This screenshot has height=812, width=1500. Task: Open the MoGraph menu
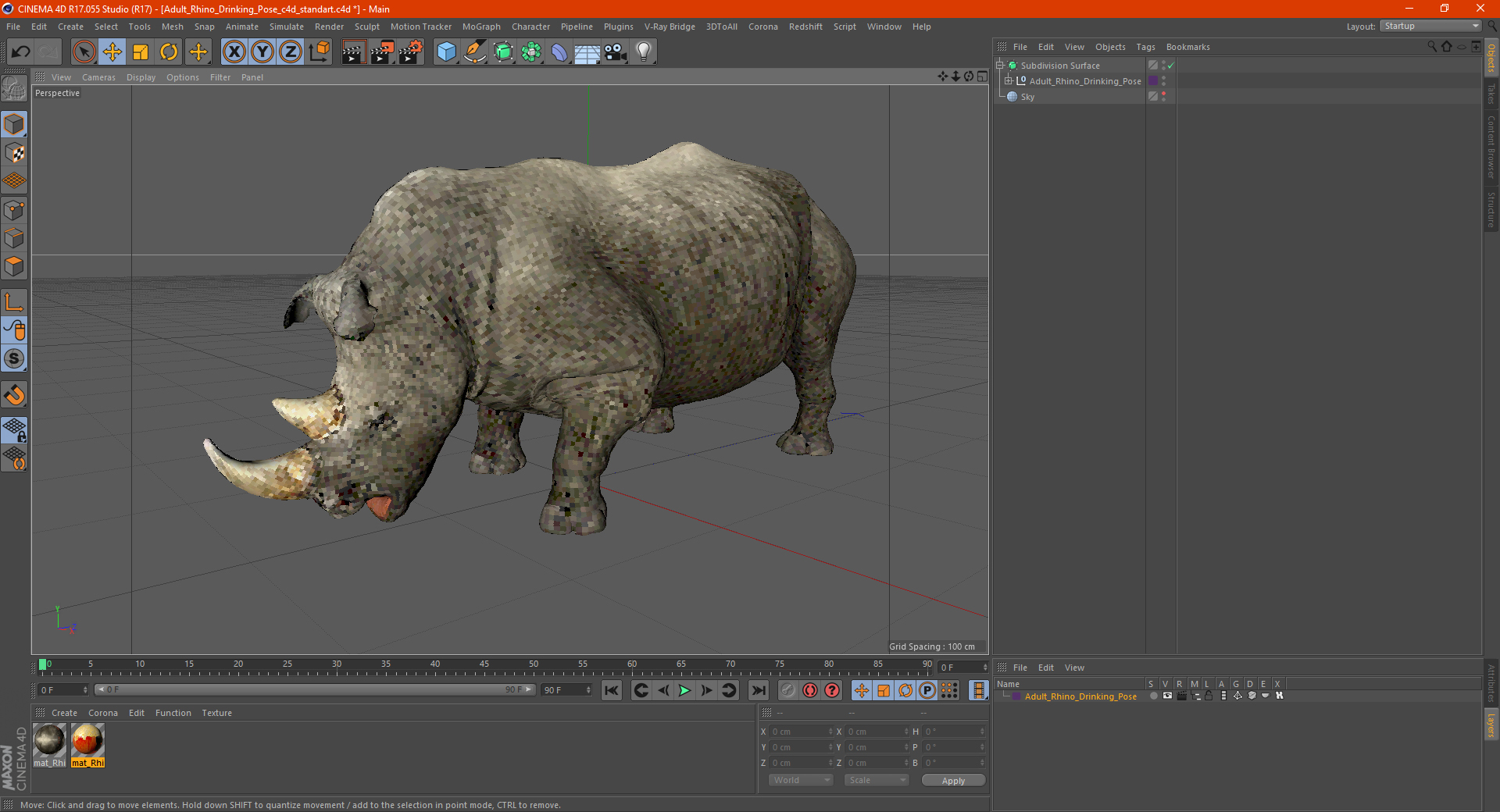[x=481, y=27]
